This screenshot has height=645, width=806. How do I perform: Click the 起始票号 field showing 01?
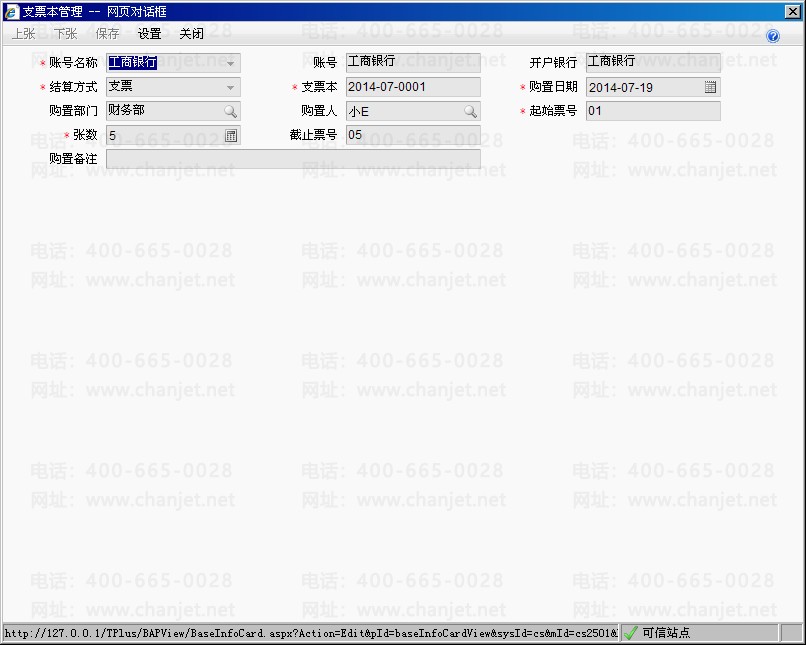click(653, 111)
